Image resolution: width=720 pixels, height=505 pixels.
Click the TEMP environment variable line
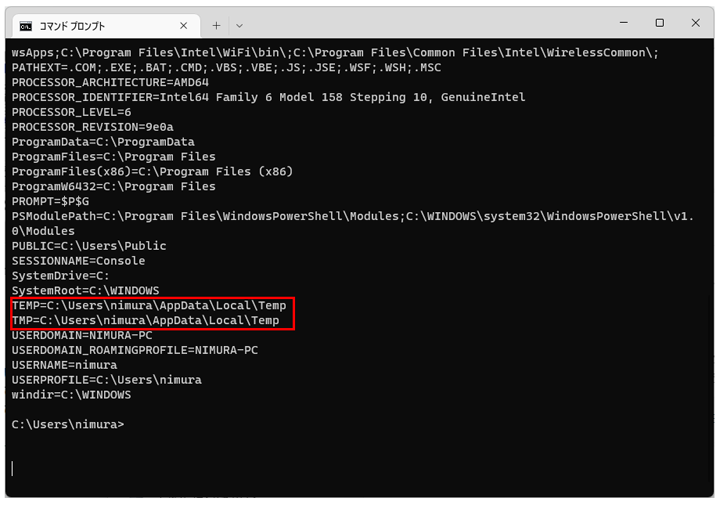pyautogui.click(x=149, y=305)
